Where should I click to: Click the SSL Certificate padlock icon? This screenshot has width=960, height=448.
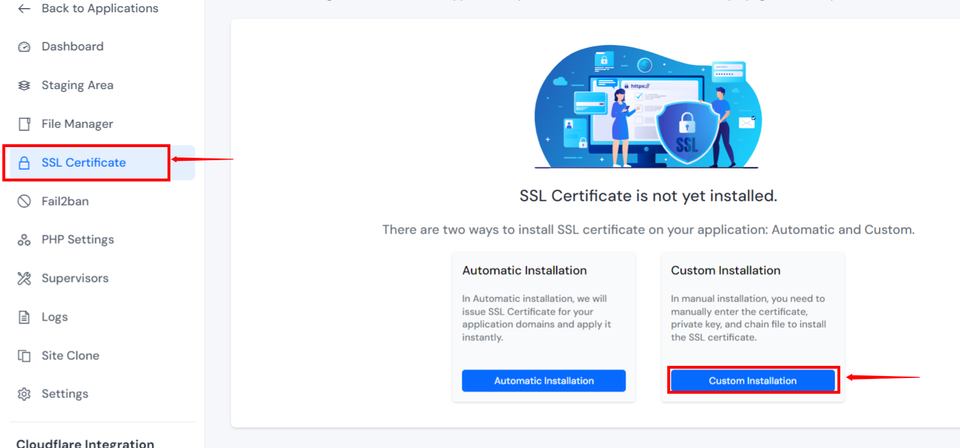(x=24, y=163)
